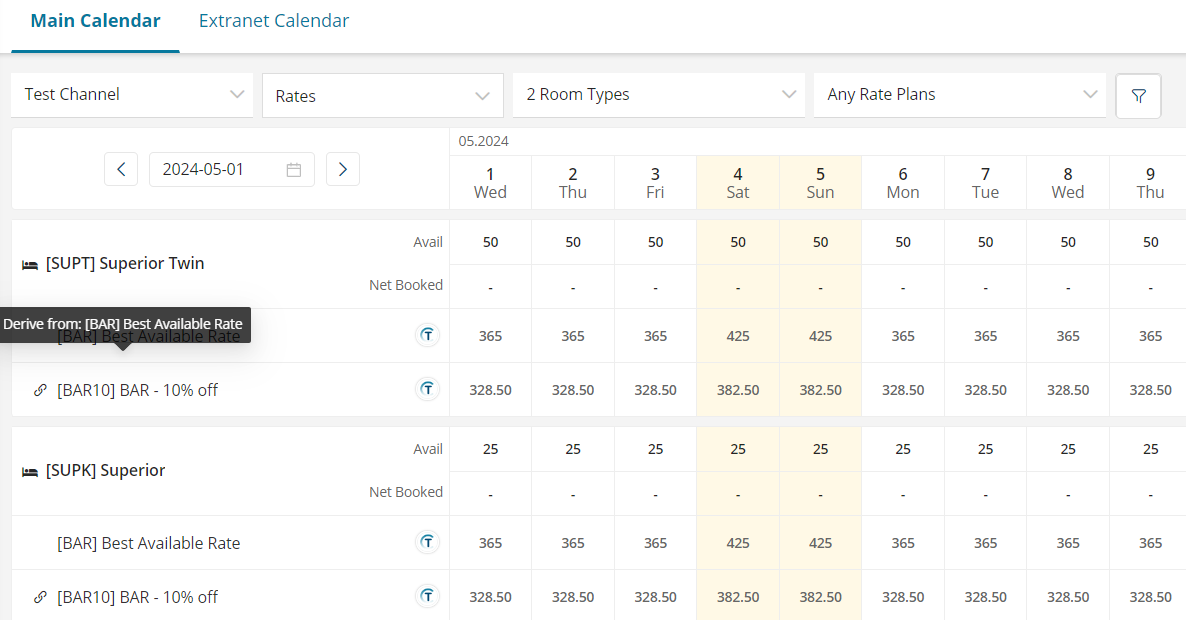Click Superior BAR rate 365 on Thu 2
Viewport: 1186px width, 620px height.
[573, 543]
